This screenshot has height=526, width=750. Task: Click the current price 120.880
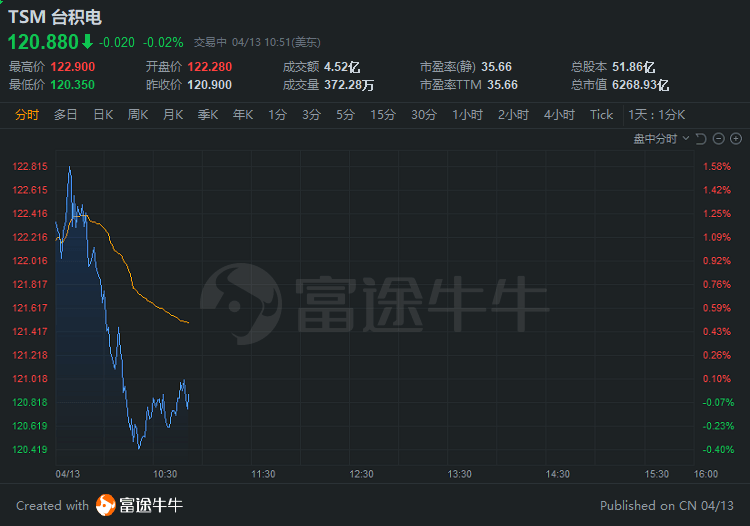click(43, 42)
